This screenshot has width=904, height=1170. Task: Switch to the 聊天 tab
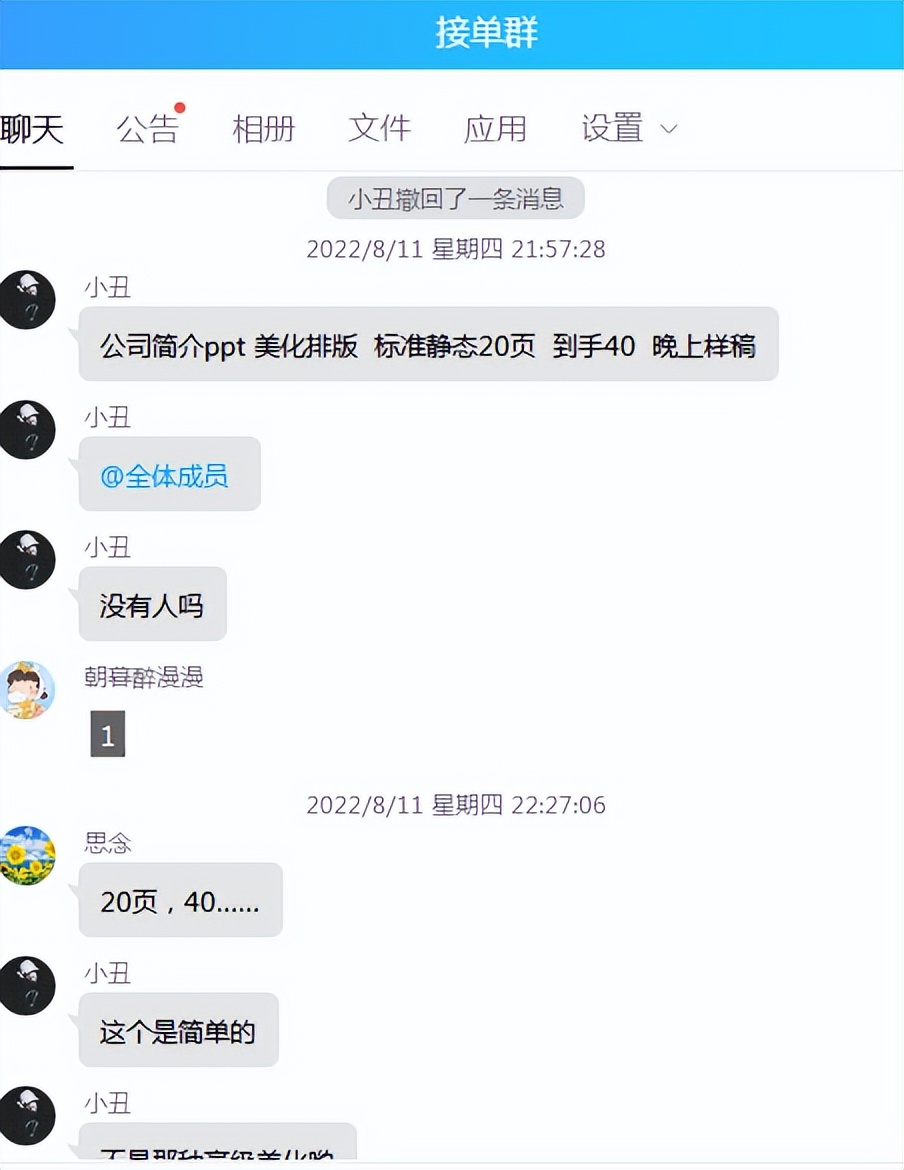[x=33, y=129]
